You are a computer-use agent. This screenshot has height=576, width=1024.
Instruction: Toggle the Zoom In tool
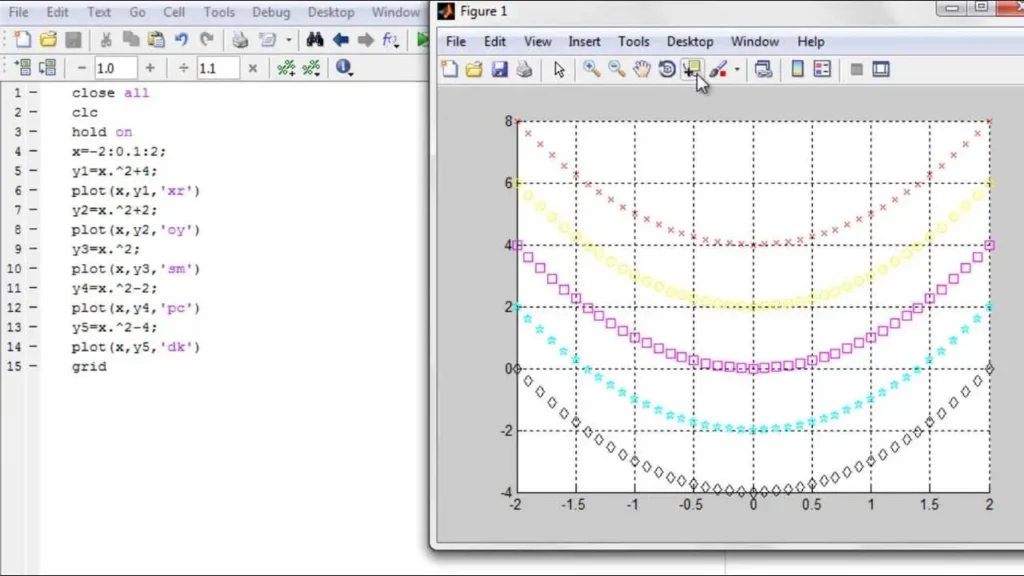point(592,69)
